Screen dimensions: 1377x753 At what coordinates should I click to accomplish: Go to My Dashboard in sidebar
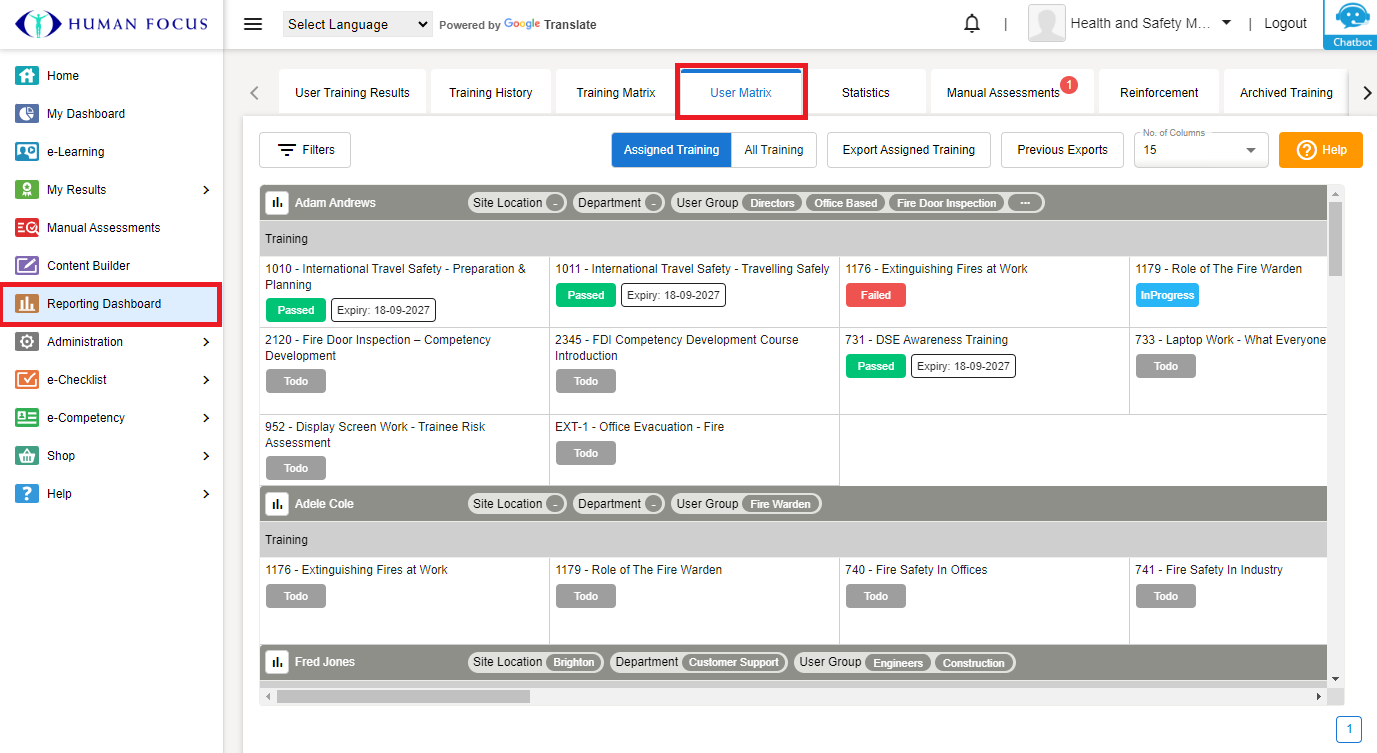tap(85, 114)
